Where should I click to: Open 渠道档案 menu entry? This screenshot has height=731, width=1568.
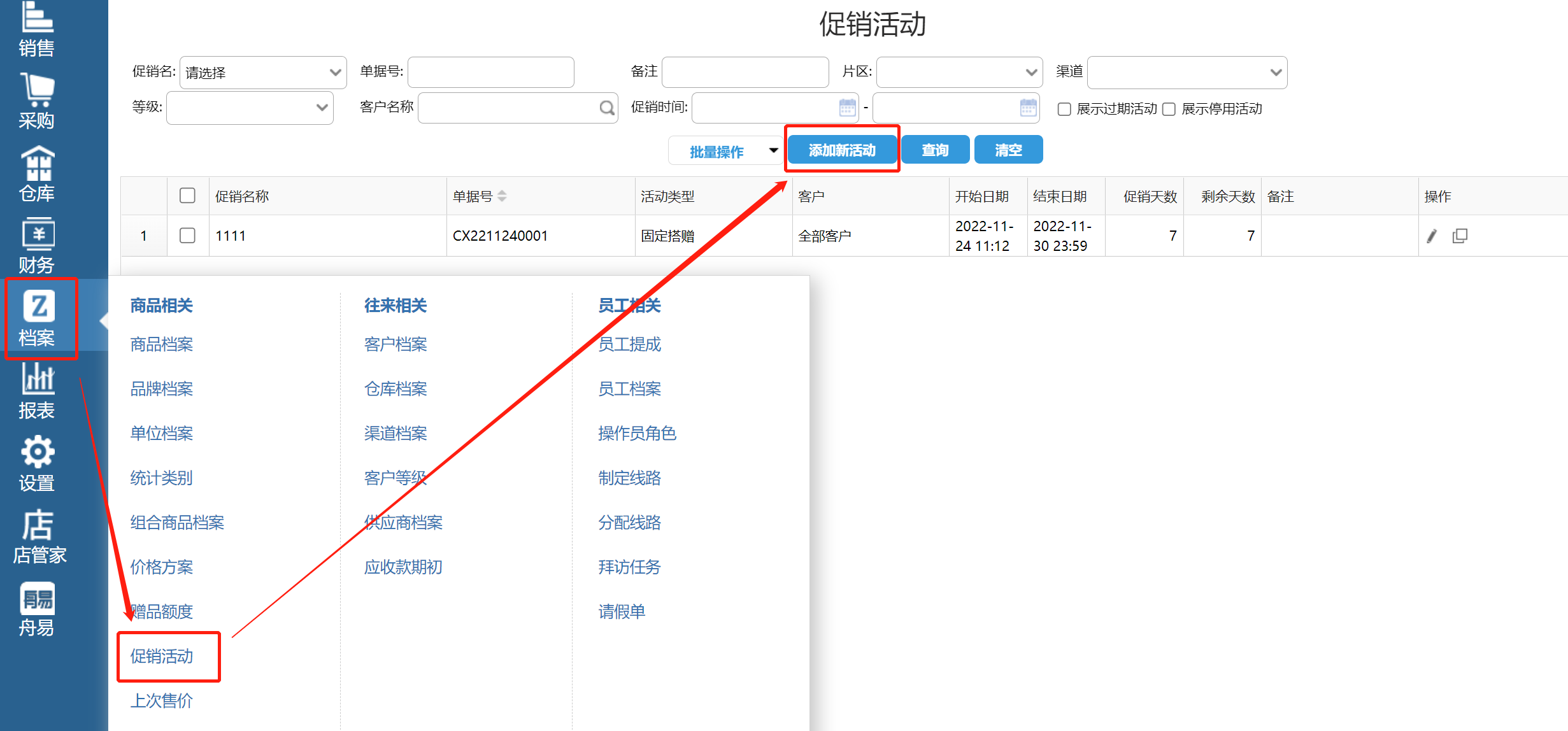click(x=396, y=434)
